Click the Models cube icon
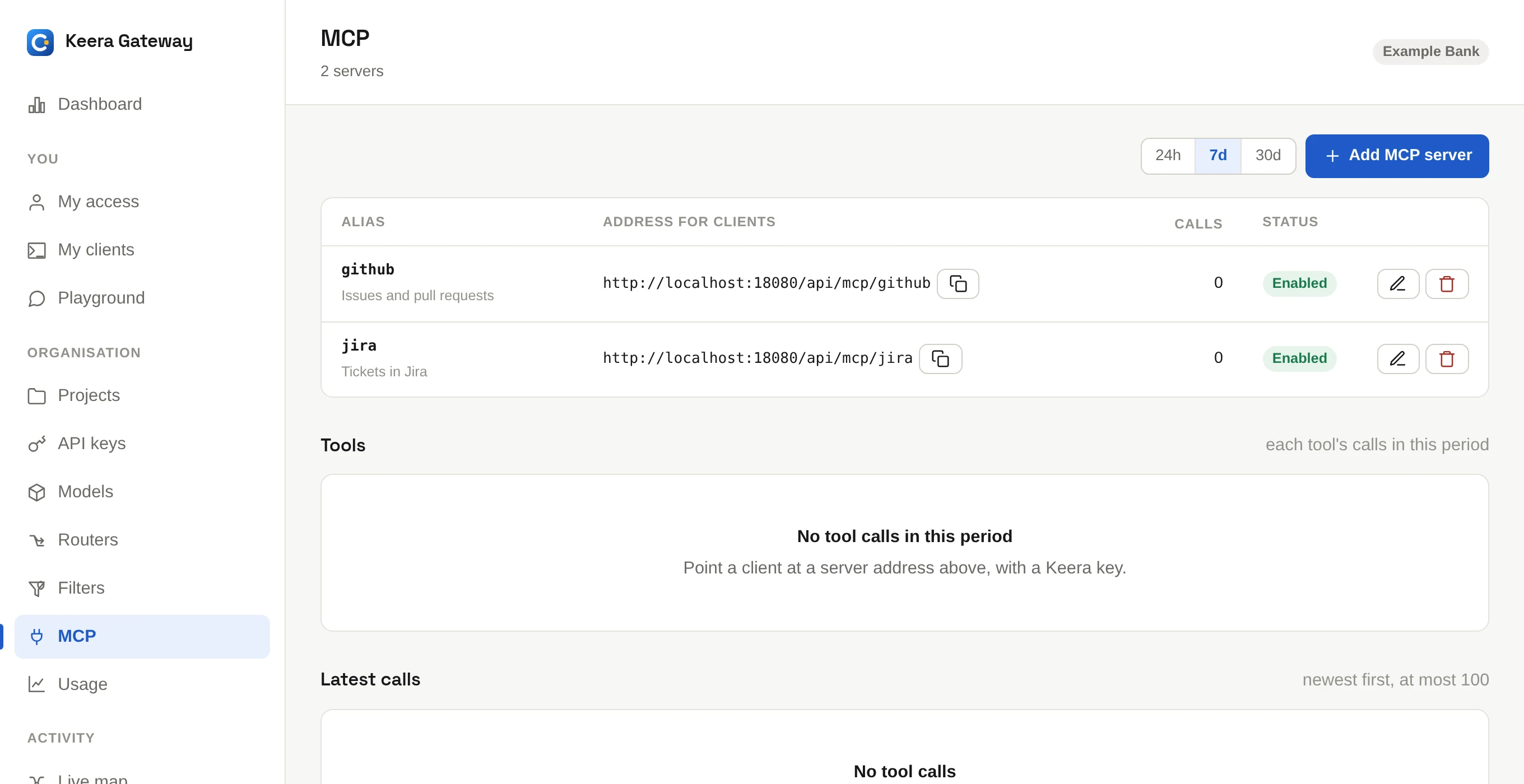The height and width of the screenshot is (784, 1524). point(36,492)
